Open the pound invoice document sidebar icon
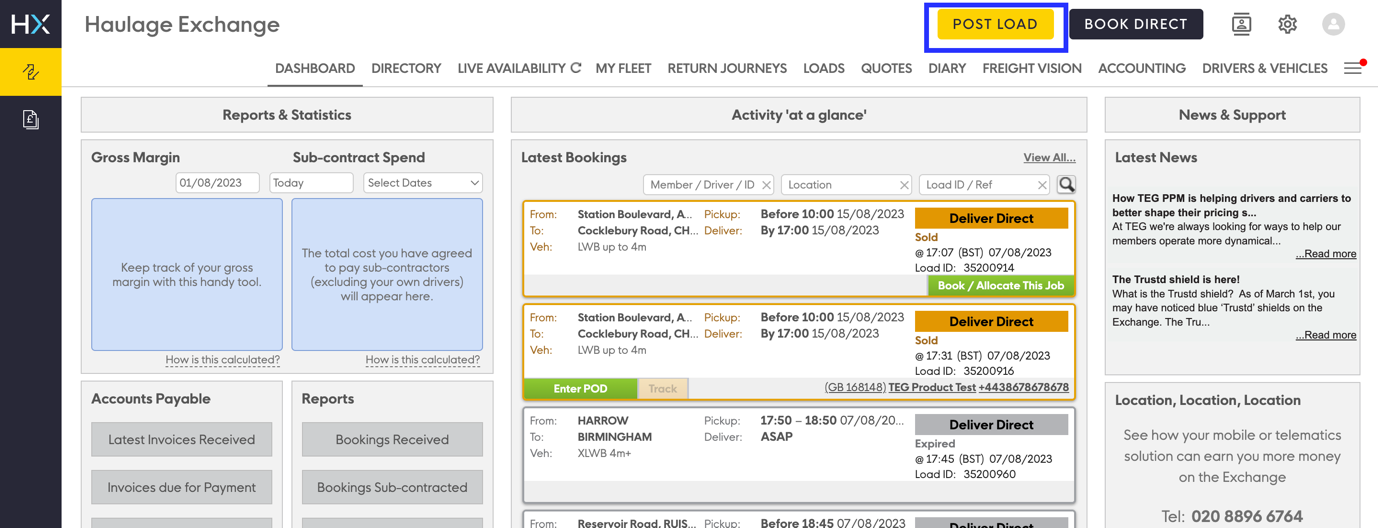 pyautogui.click(x=30, y=120)
